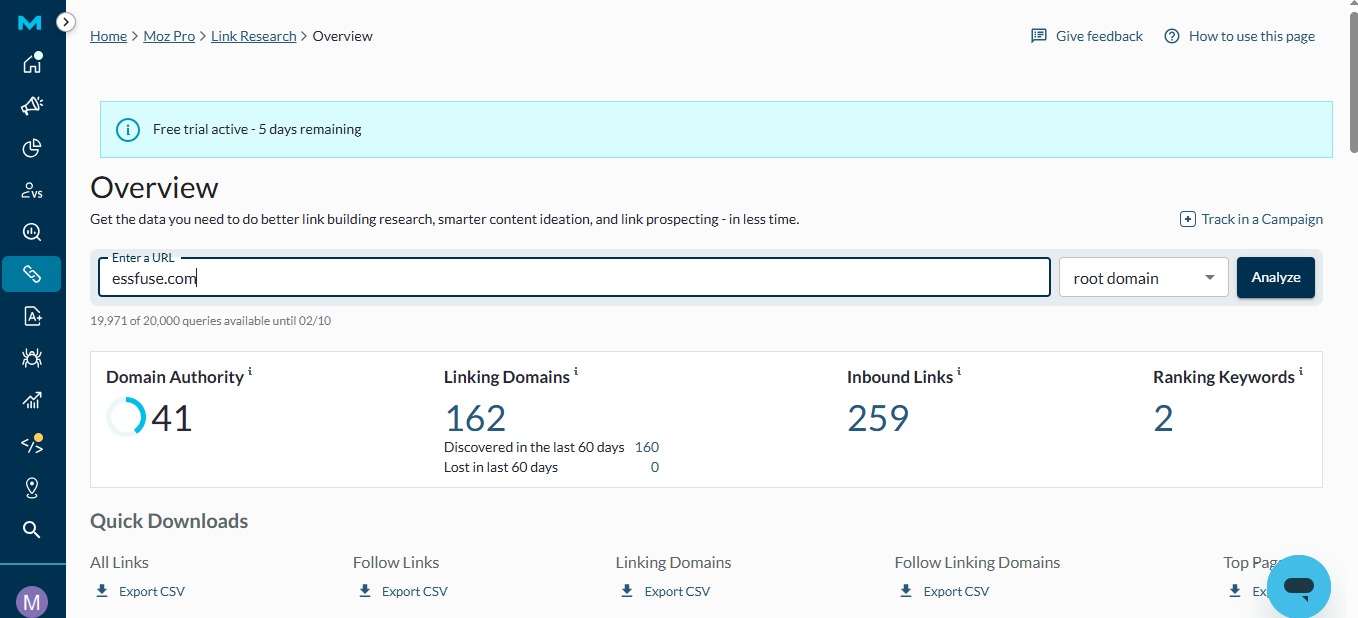1358x618 pixels.
Task: Click the Linking Domains count 162
Action: [475, 418]
